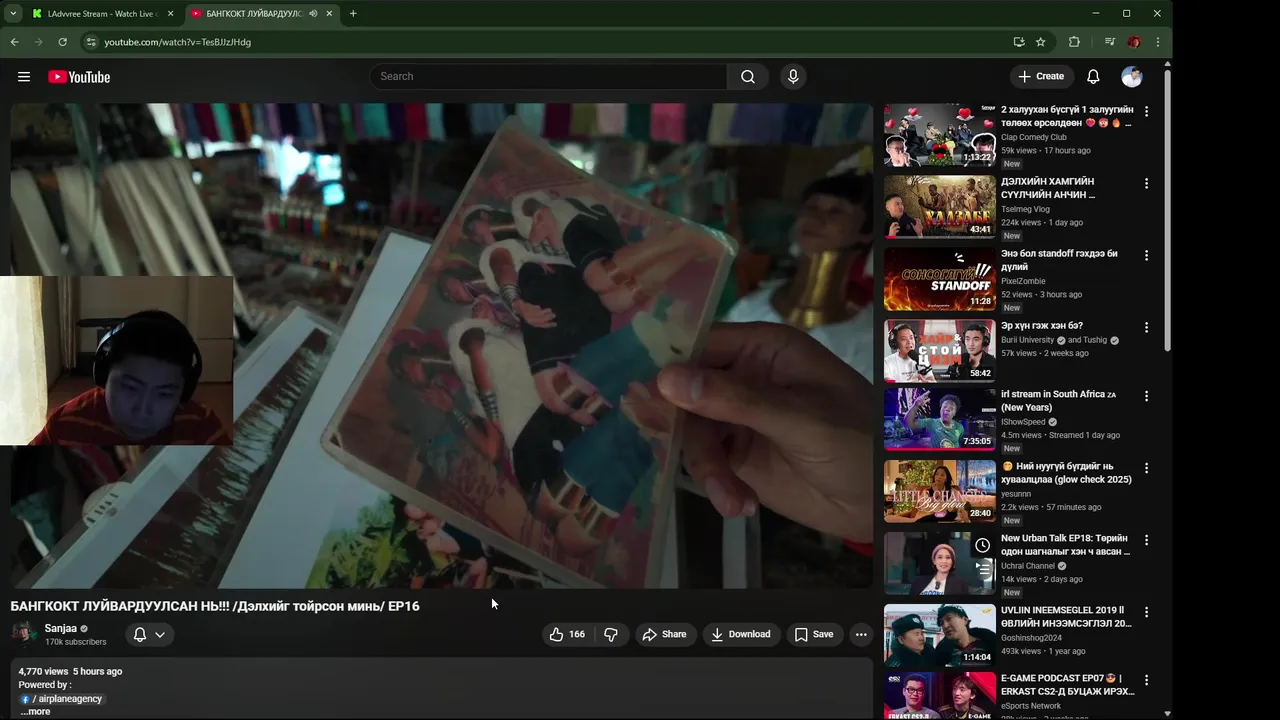This screenshot has height=720, width=1280.
Task: Close the БАНГКОКТ YouTube tab
Action: 329,14
